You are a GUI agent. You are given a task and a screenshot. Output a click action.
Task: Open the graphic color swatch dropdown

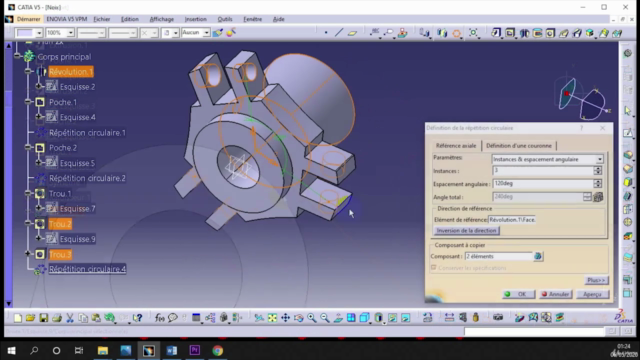tap(39, 33)
